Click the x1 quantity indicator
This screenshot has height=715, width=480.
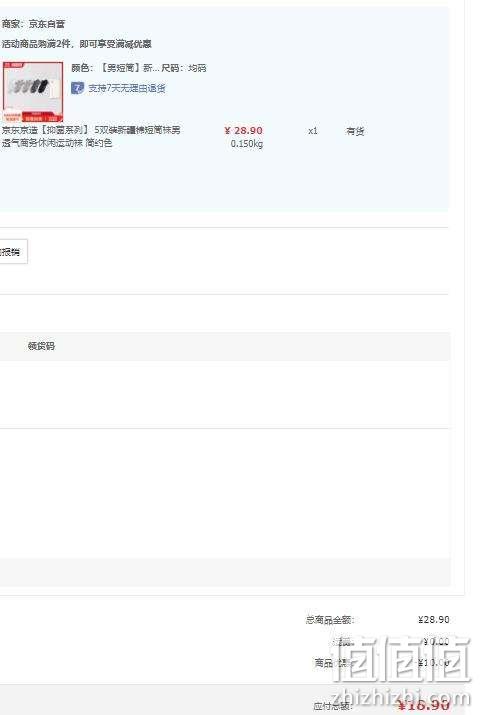[x=313, y=131]
